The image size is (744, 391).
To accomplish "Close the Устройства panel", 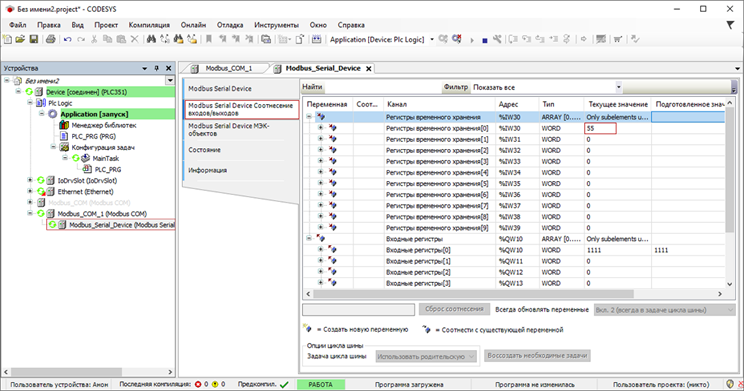I will (168, 68).
